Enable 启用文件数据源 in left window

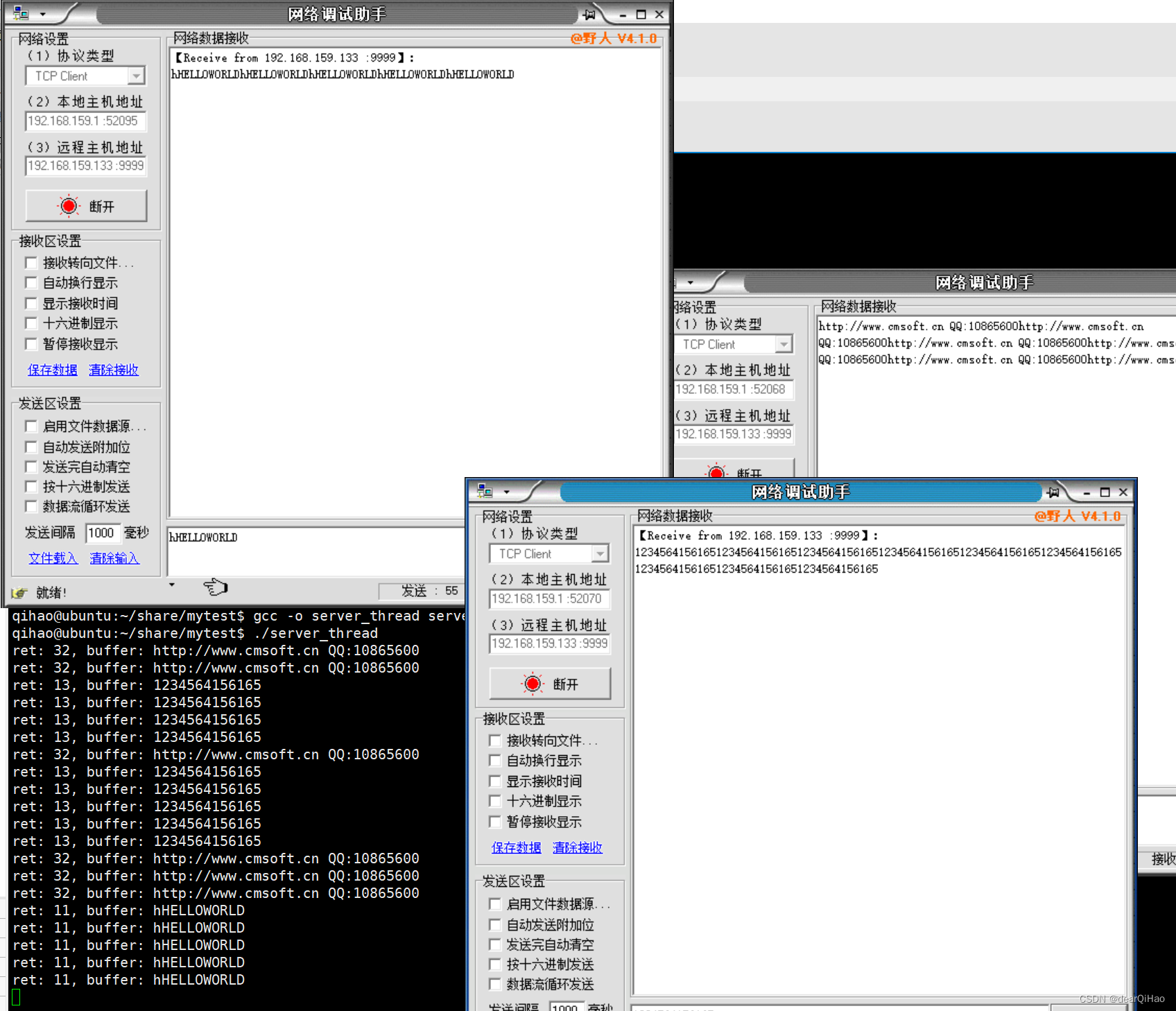(31, 426)
